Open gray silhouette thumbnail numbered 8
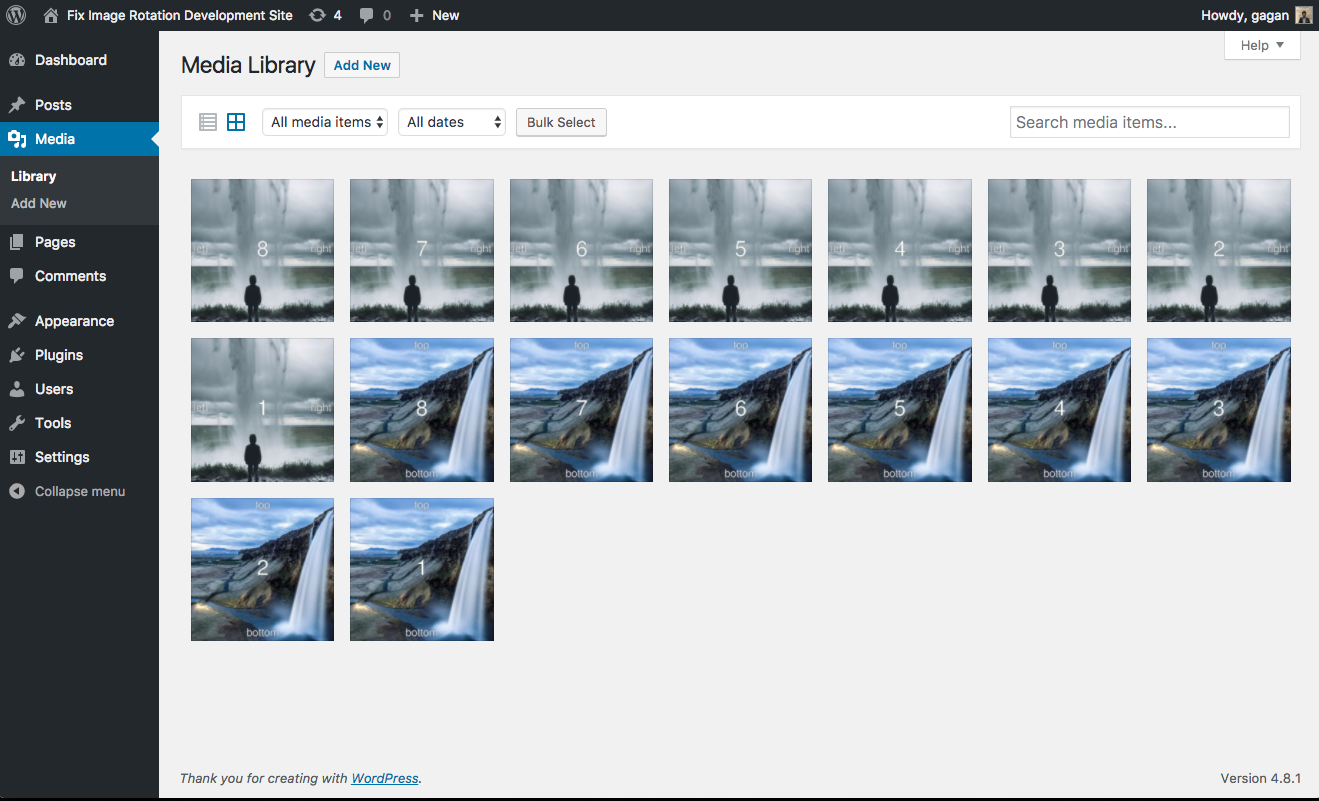 pos(262,250)
